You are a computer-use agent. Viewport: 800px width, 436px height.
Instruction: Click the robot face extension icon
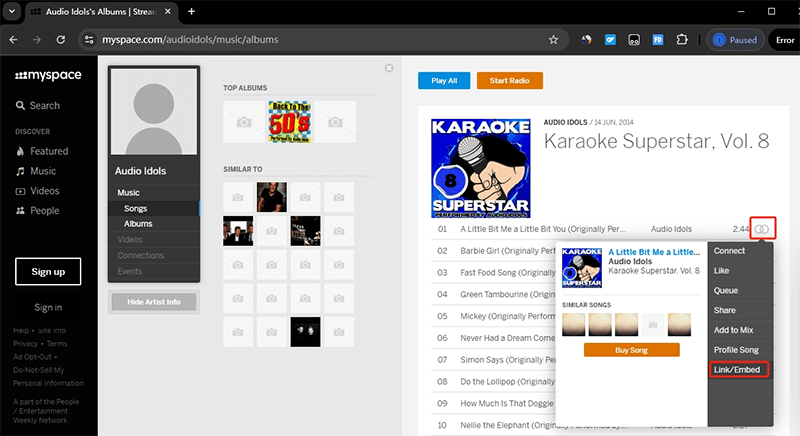click(634, 40)
